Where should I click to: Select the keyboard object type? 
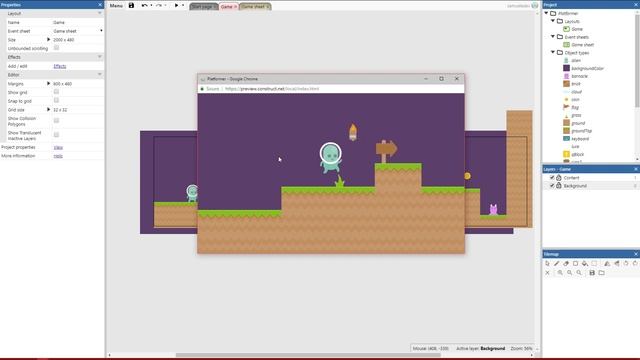[580, 139]
